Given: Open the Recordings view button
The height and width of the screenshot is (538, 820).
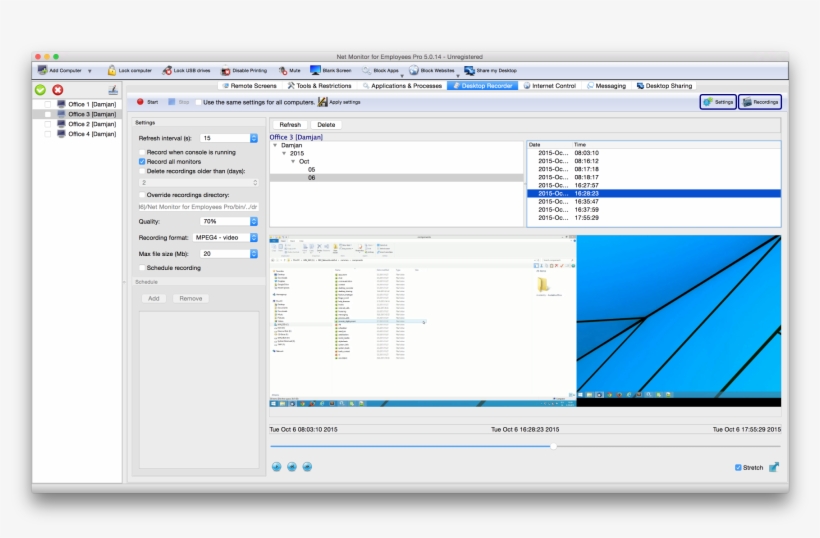Looking at the screenshot, I should [760, 102].
